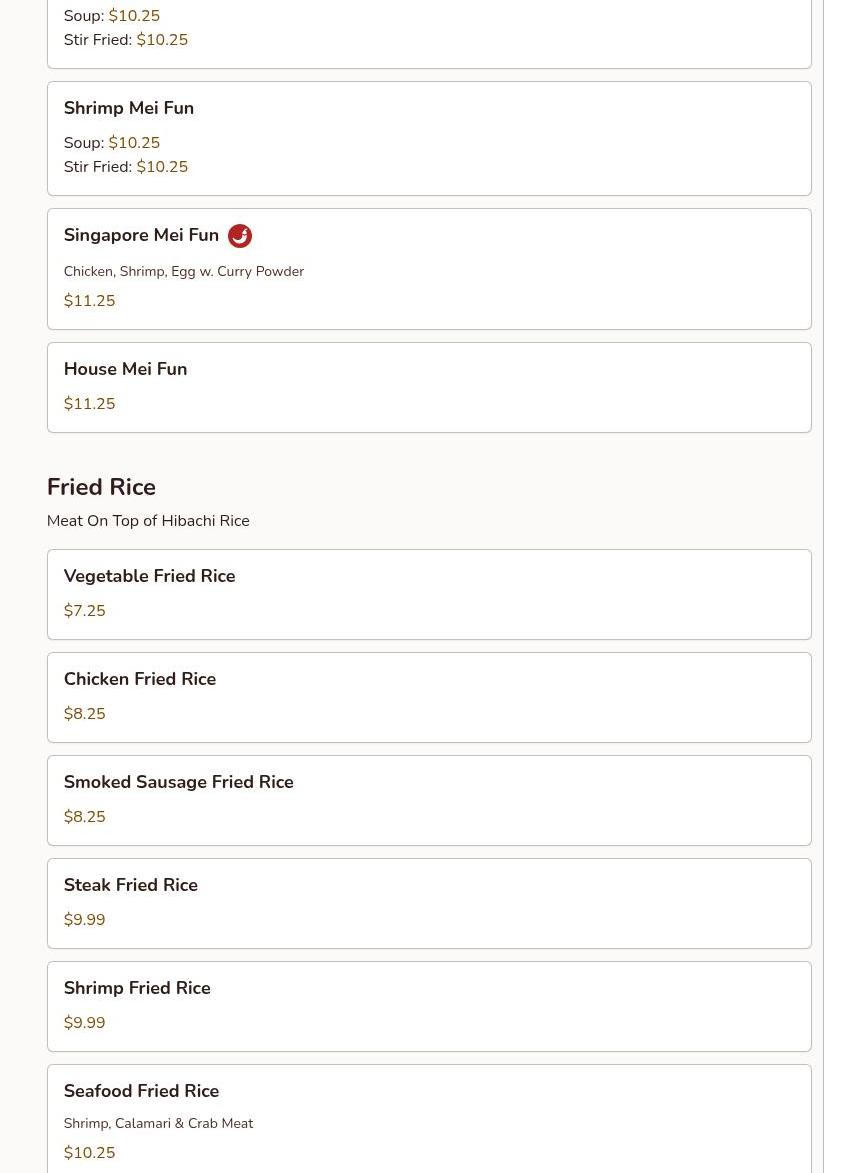Screen dimensions: 844x1173
Task: Choose Shrimp Fried Rice card
Action: [x=429, y=1007]
